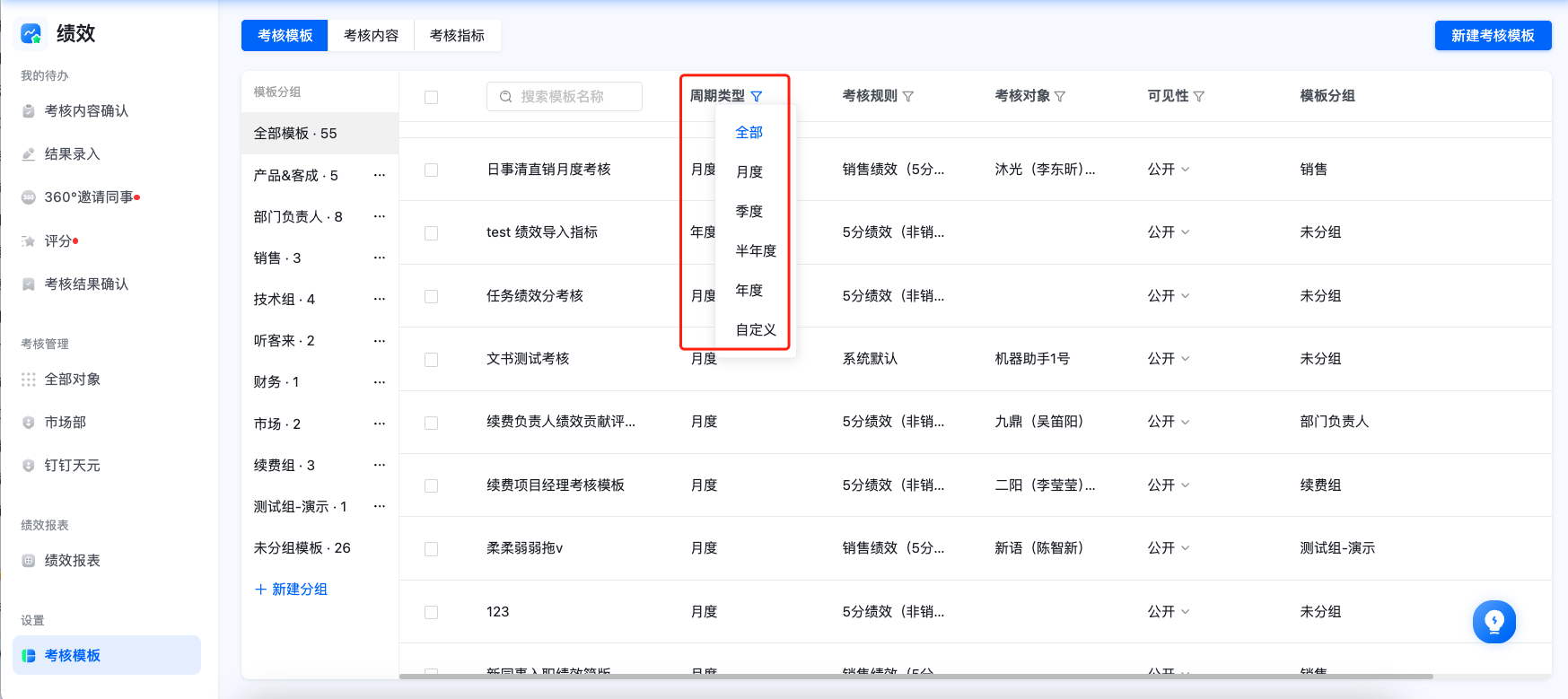Choose 季度 in the period filter list

coord(749,211)
